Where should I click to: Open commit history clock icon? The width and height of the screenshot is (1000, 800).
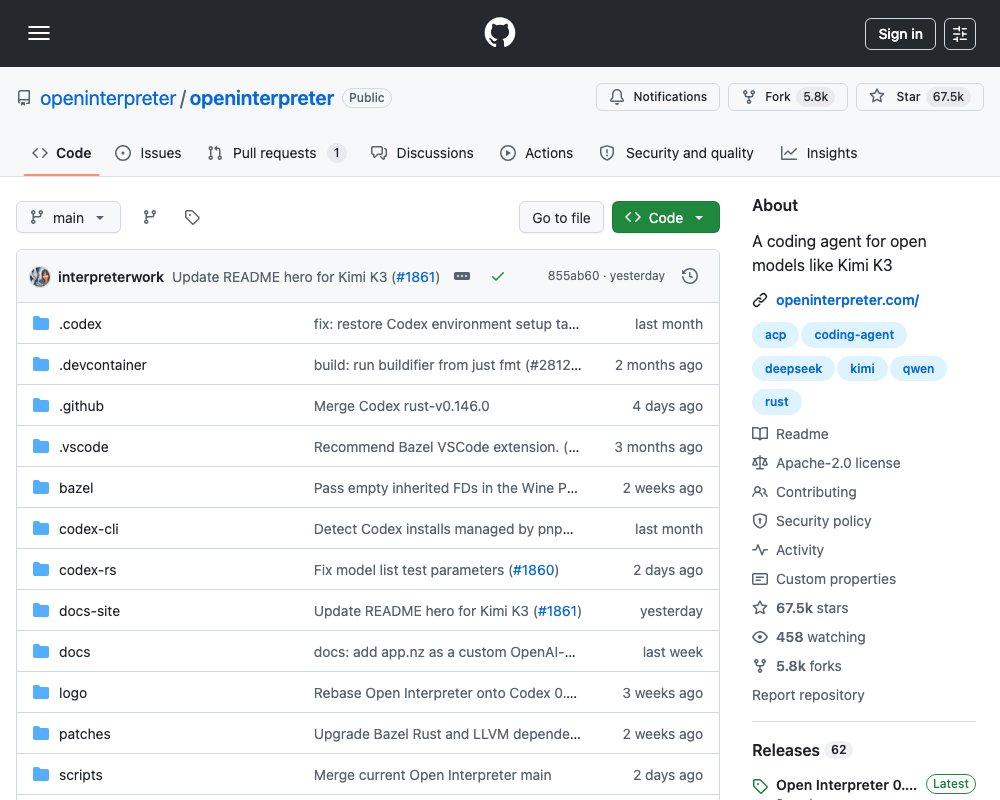(x=690, y=276)
